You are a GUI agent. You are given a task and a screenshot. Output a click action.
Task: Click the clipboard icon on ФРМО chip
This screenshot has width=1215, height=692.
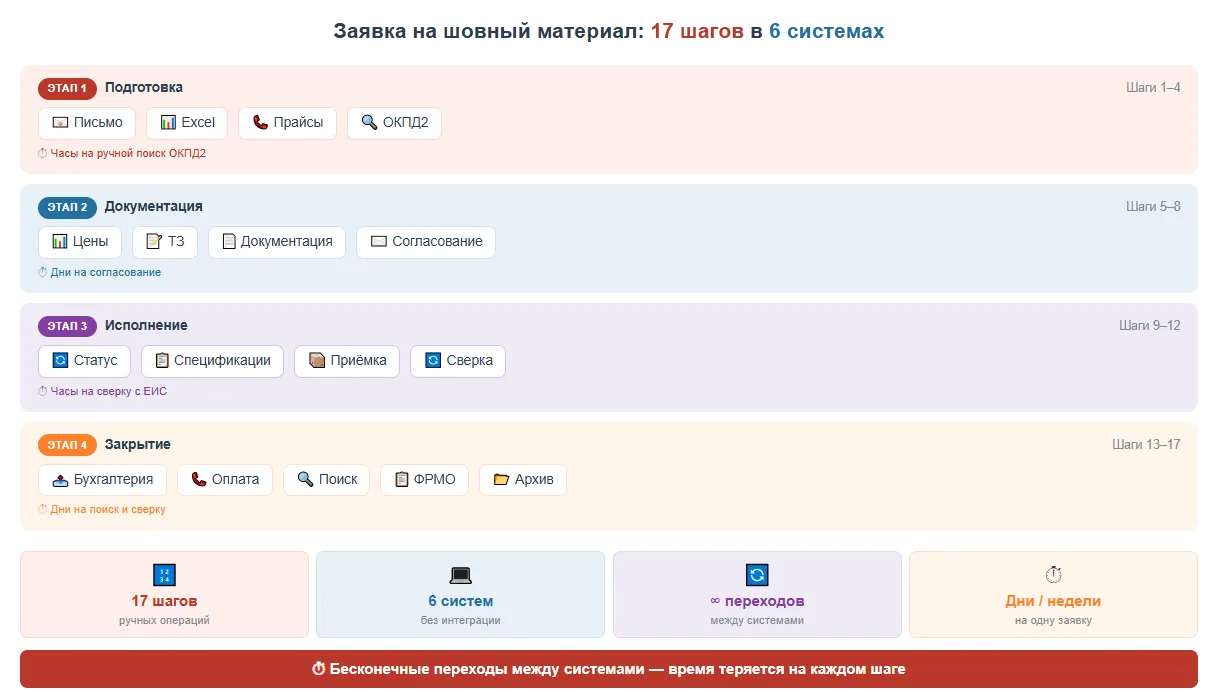click(x=402, y=480)
